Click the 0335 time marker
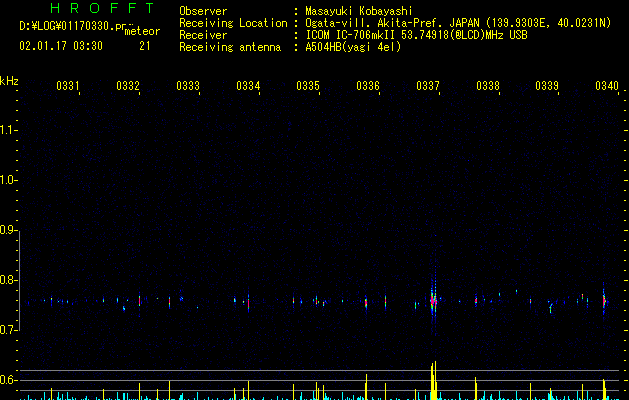Screen dimensions: 629x400 tap(308, 86)
